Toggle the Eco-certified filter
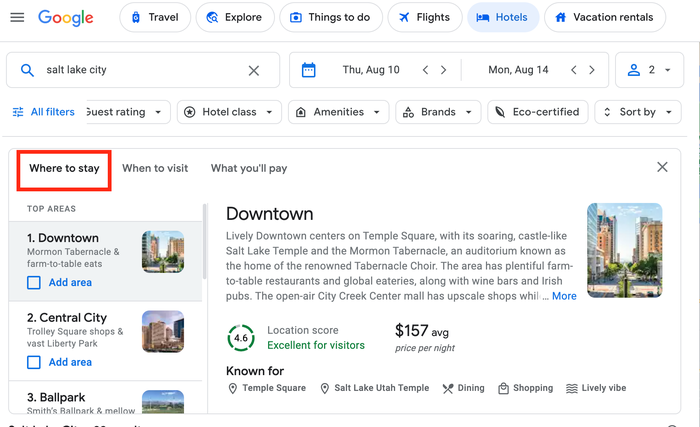Viewport: 700px width, 427px height. (x=538, y=112)
